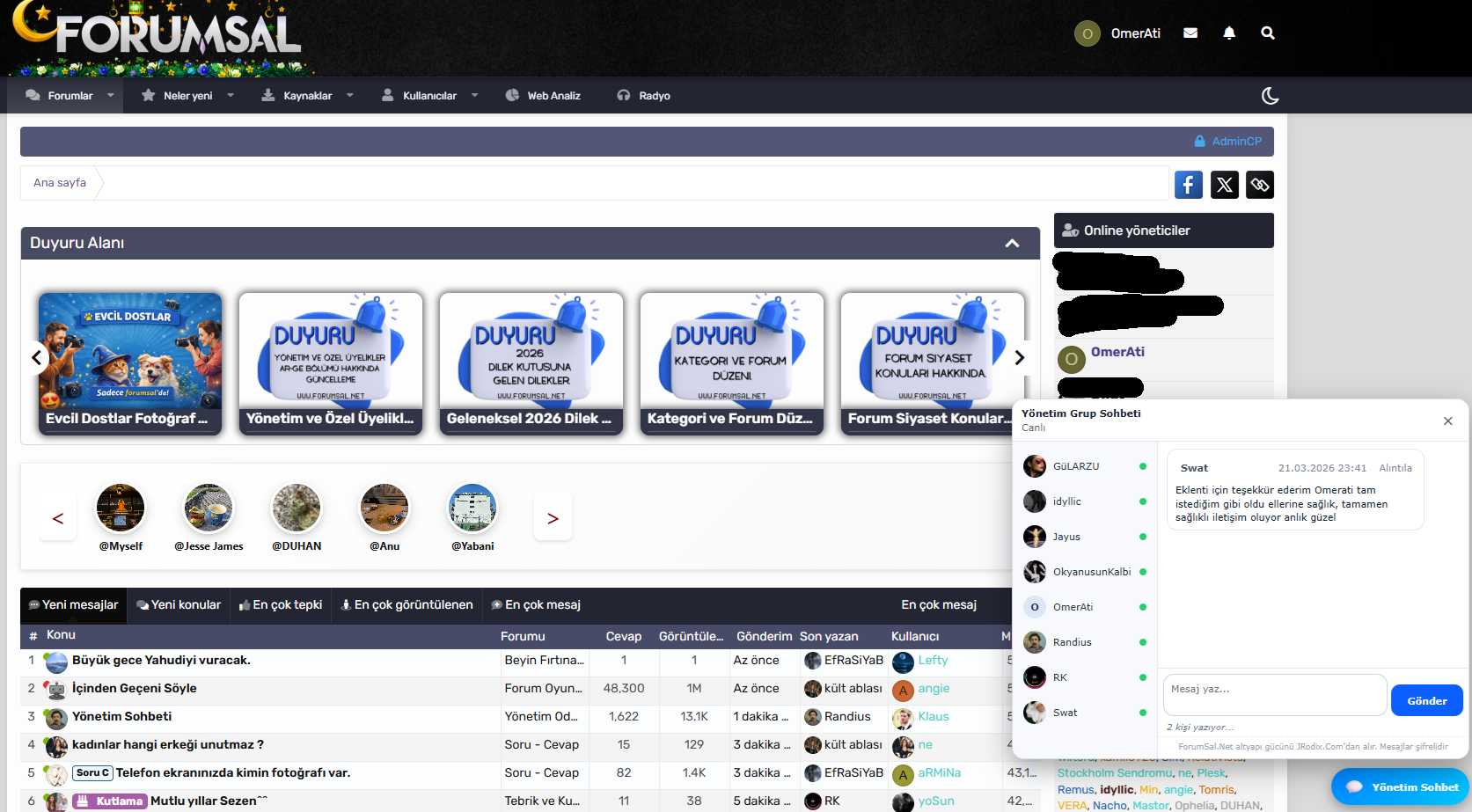Open Kaynaklar navigation item
This screenshot has height=812, width=1472.
[297, 96]
